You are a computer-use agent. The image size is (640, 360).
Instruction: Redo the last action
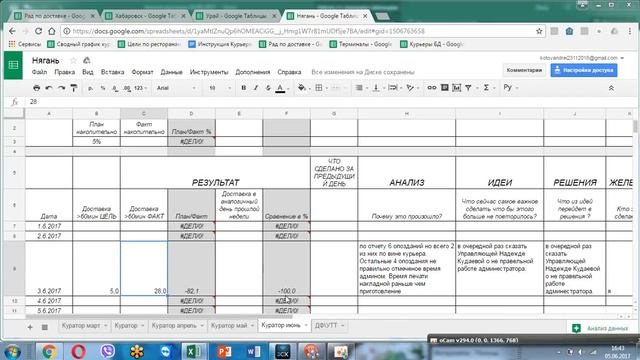point(61,88)
